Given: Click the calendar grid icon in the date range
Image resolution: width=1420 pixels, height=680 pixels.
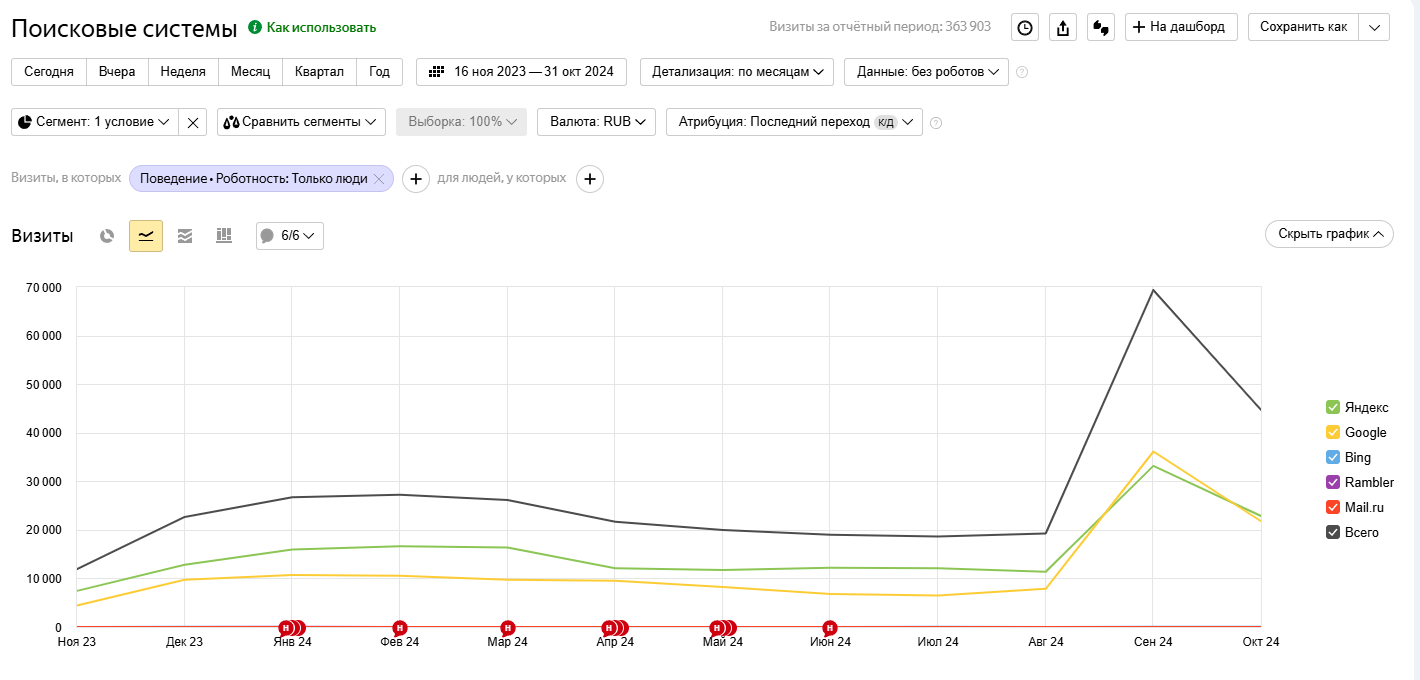Looking at the screenshot, I should [x=436, y=72].
